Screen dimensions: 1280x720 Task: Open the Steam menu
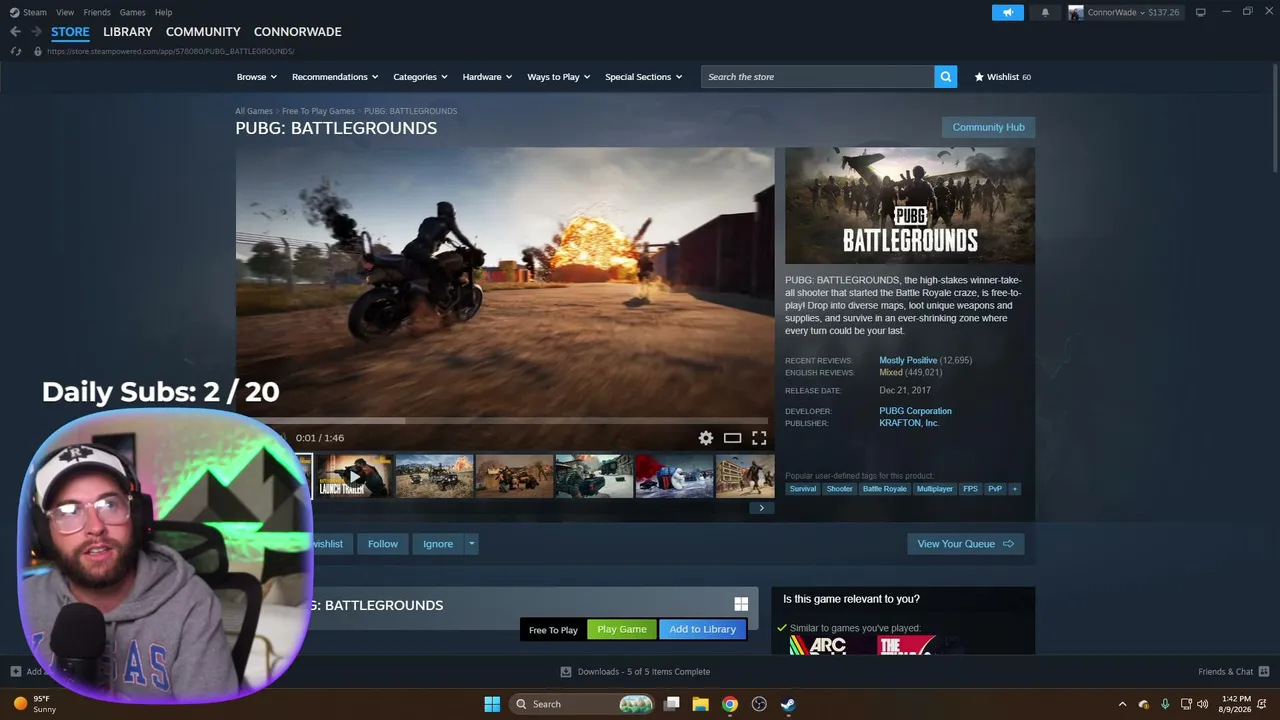click(28, 12)
